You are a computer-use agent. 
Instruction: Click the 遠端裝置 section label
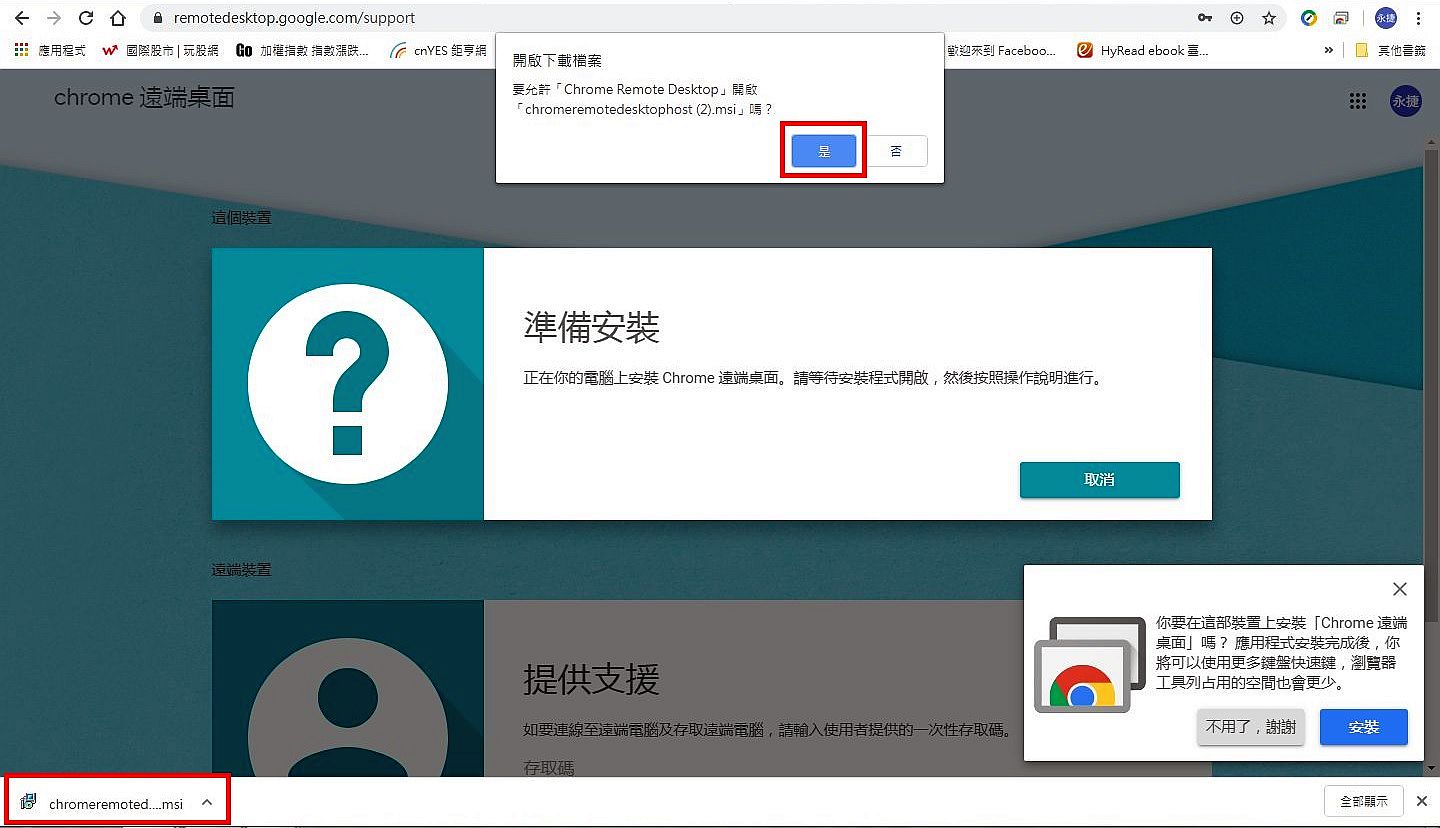[x=241, y=569]
